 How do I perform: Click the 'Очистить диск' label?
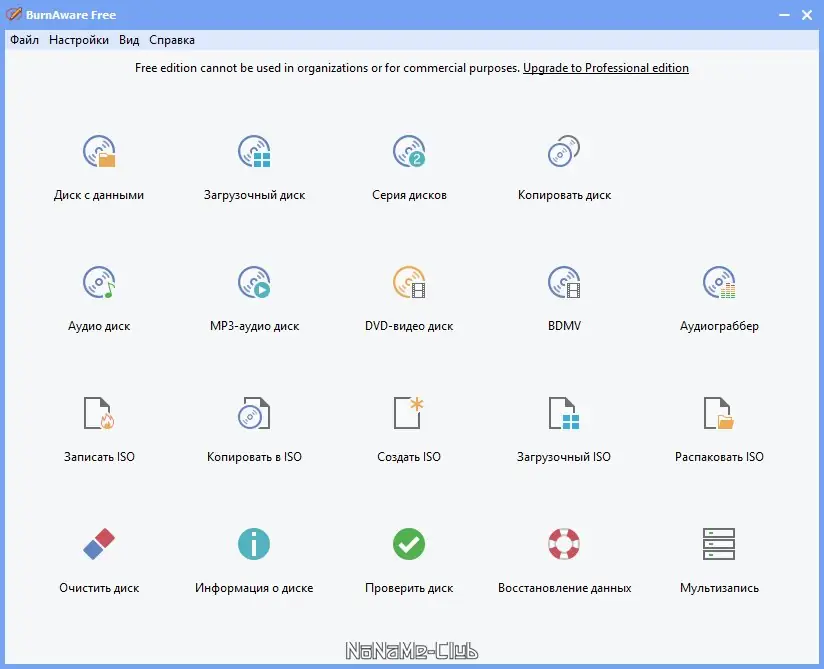click(99, 588)
